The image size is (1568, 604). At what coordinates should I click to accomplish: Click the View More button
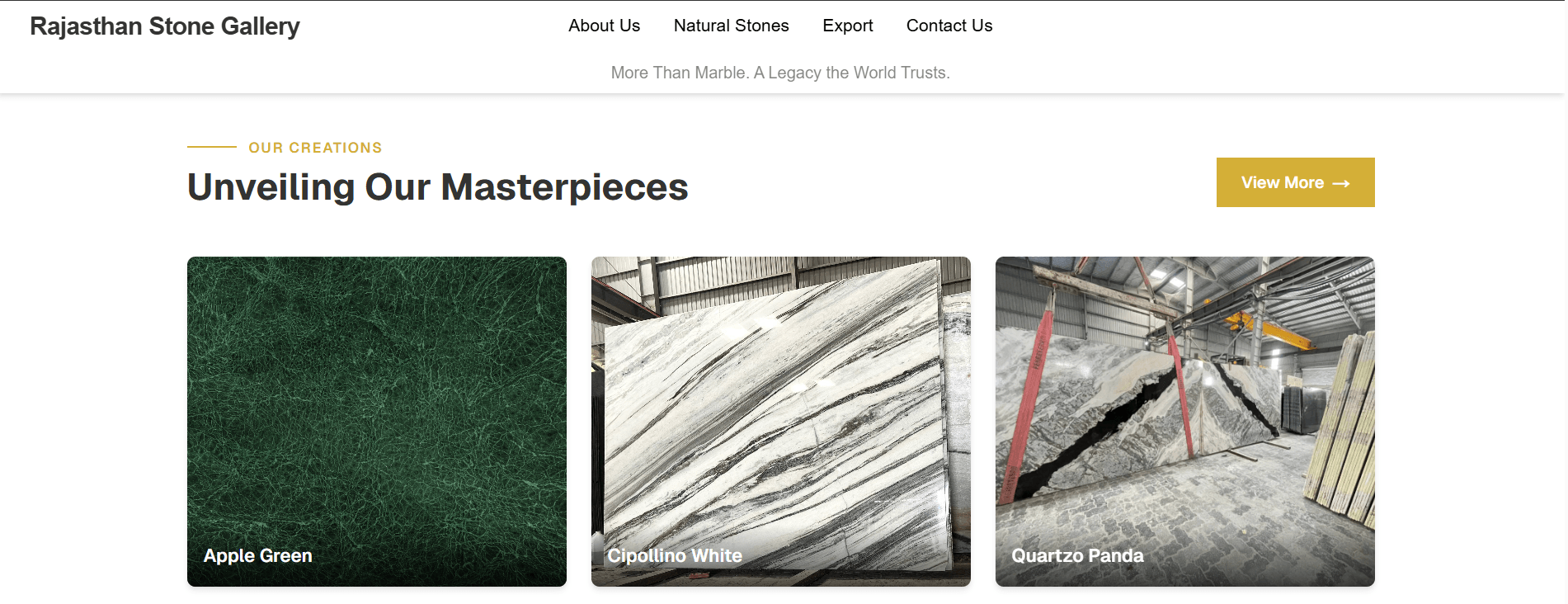pyautogui.click(x=1295, y=182)
